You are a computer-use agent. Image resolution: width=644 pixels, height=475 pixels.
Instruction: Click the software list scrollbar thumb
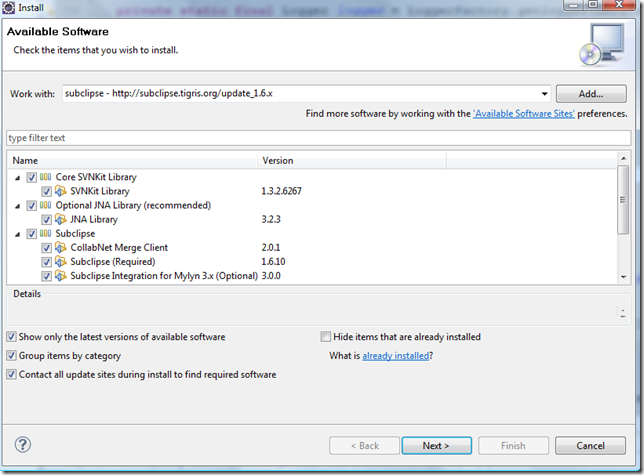623,200
